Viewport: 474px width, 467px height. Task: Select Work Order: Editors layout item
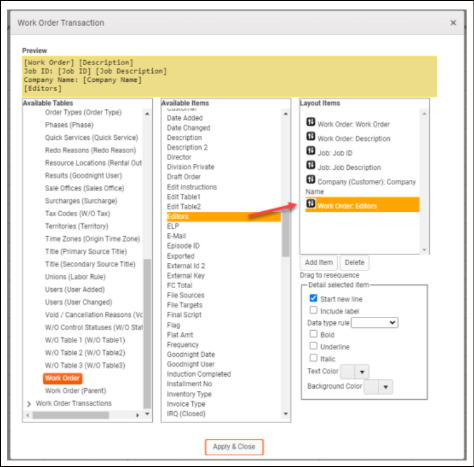362,205
